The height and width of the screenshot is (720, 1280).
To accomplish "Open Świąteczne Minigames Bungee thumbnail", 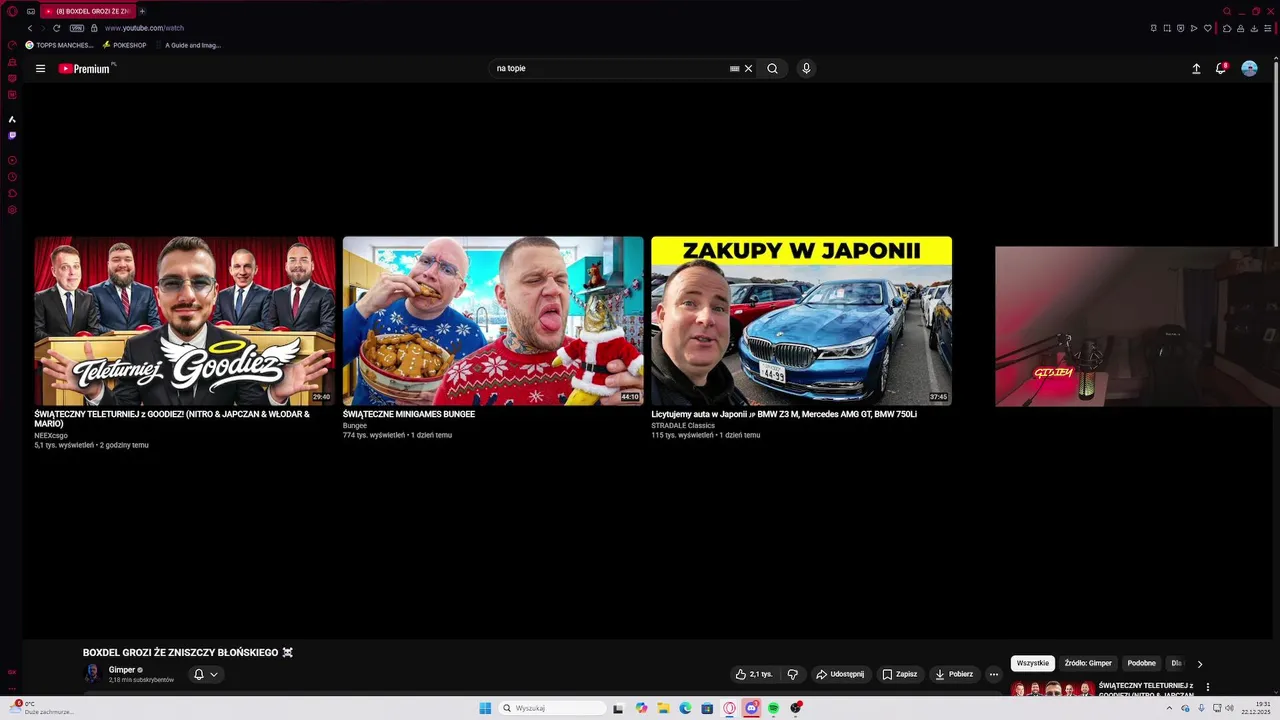I will point(493,321).
